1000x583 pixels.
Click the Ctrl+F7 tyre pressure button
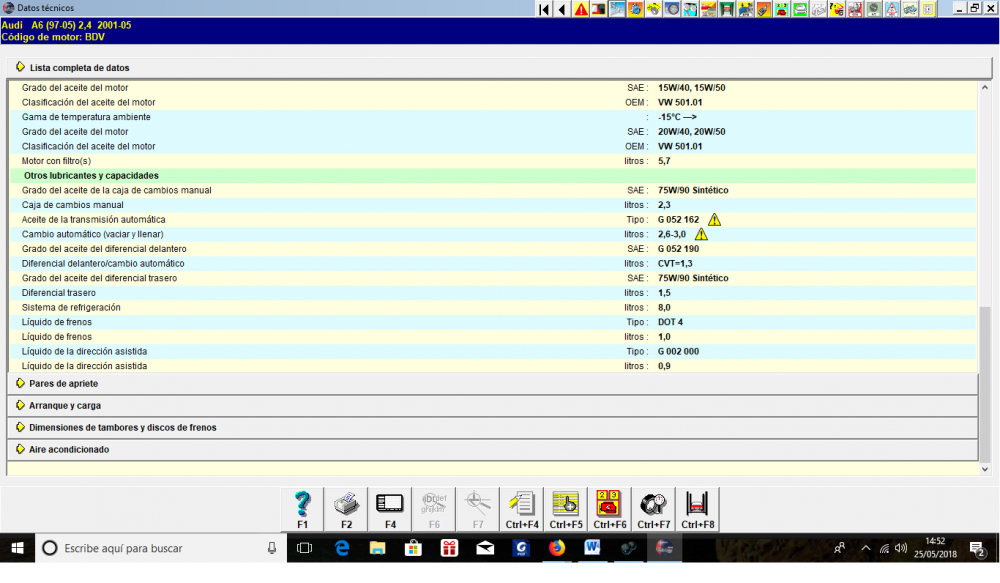(654, 509)
